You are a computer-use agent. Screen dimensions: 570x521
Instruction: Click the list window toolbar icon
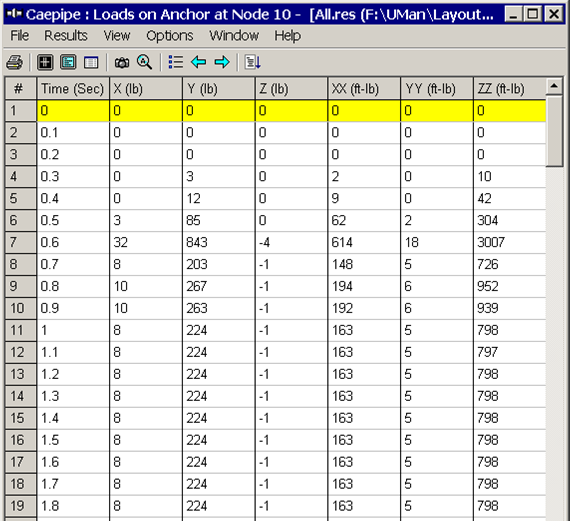(91, 62)
